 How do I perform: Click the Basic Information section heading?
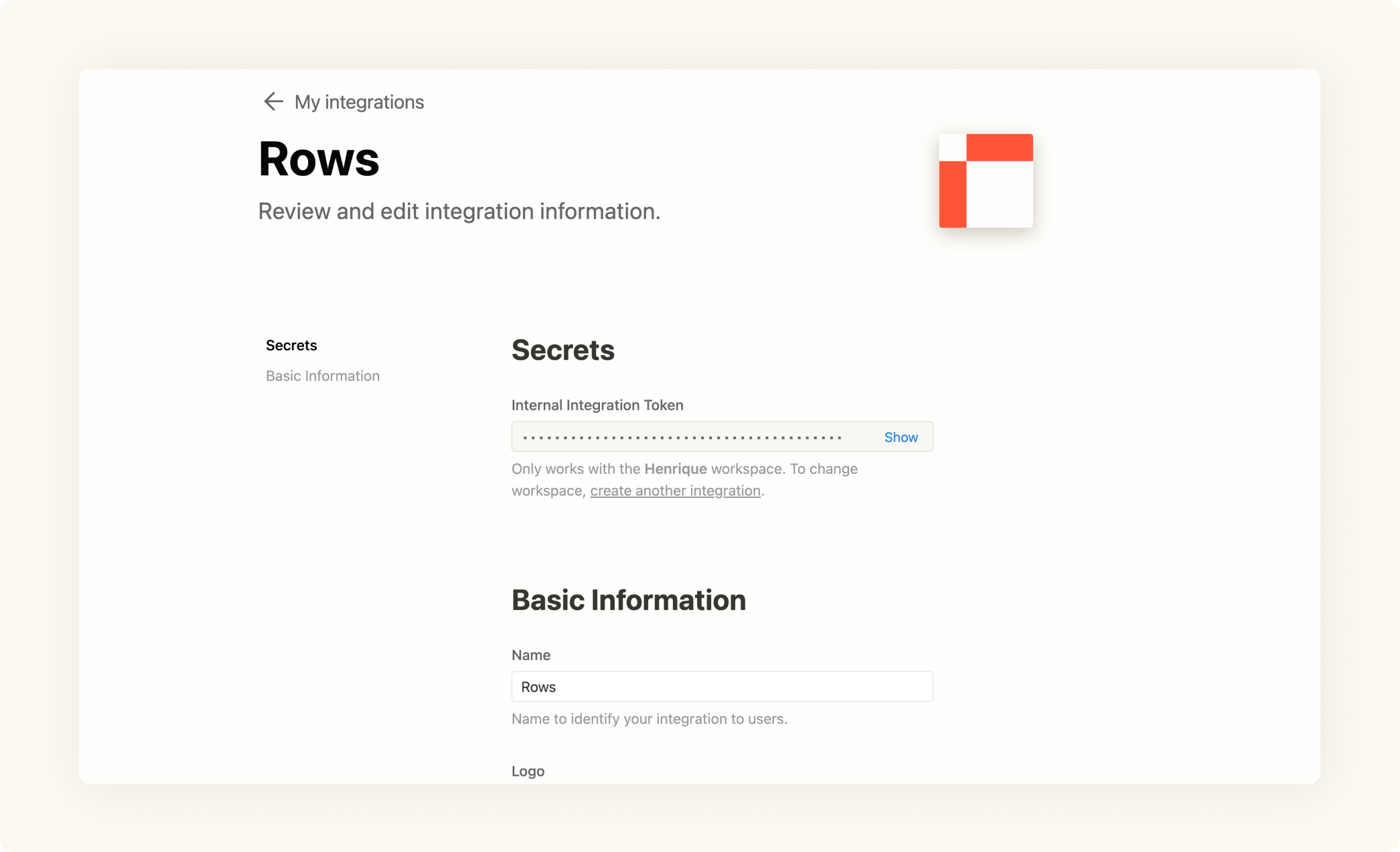tap(628, 600)
